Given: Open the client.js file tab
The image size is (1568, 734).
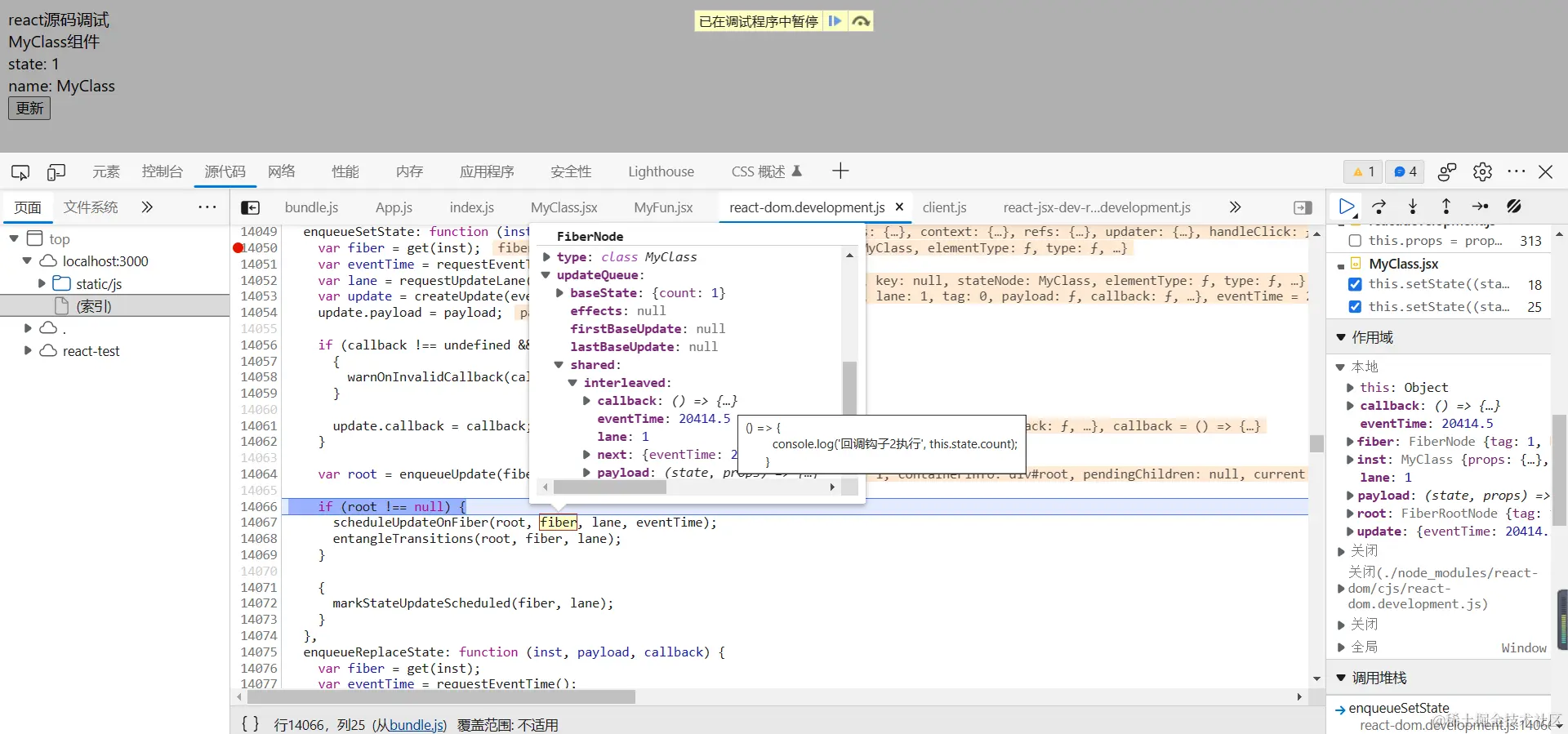Looking at the screenshot, I should tap(944, 207).
